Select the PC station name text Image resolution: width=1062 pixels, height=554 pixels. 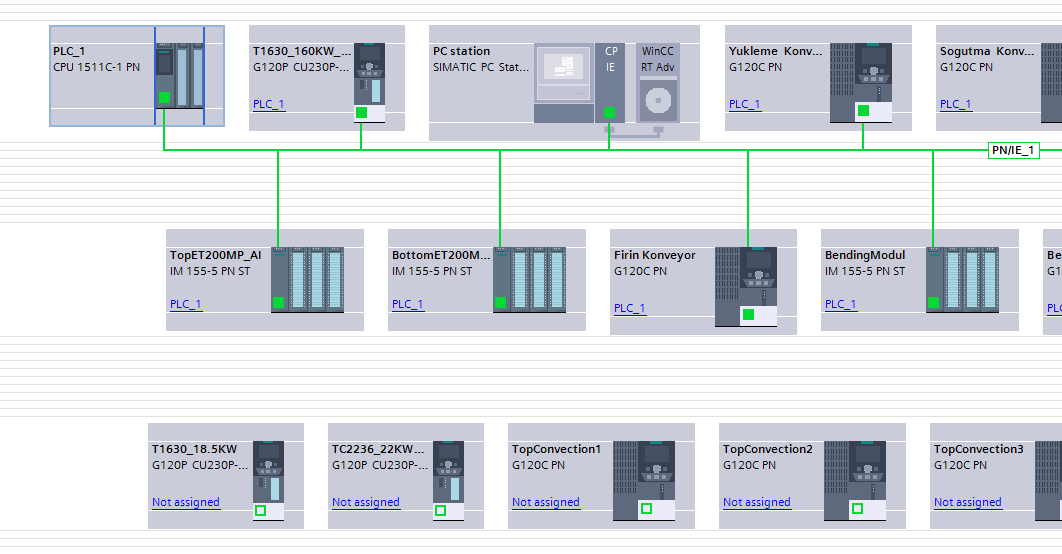click(x=461, y=51)
